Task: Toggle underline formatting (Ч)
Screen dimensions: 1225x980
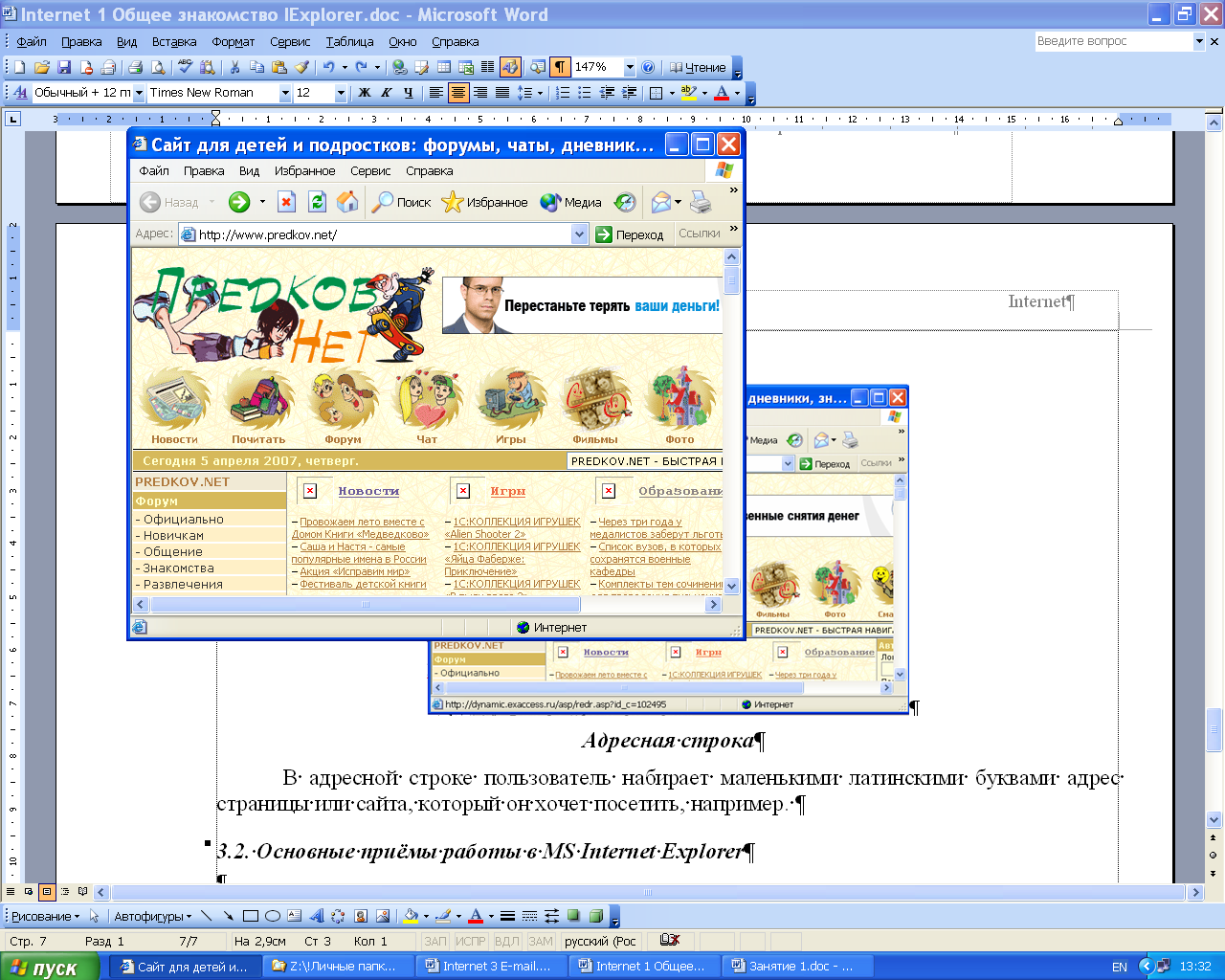Action: click(409, 93)
